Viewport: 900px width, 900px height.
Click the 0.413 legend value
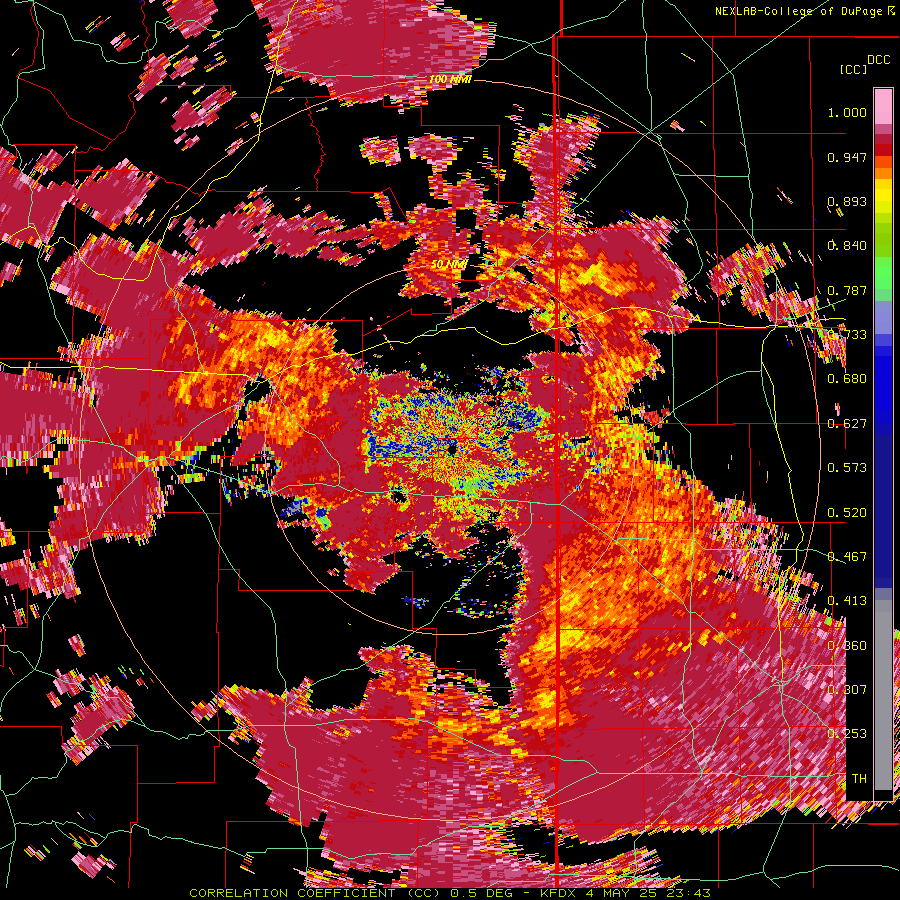click(x=847, y=601)
